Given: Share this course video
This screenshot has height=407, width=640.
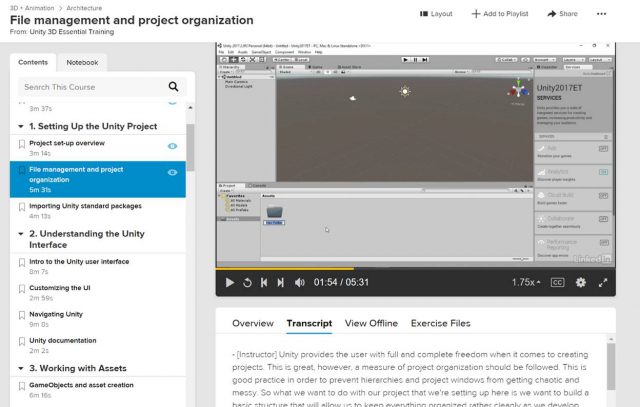Looking at the screenshot, I should 562,14.
